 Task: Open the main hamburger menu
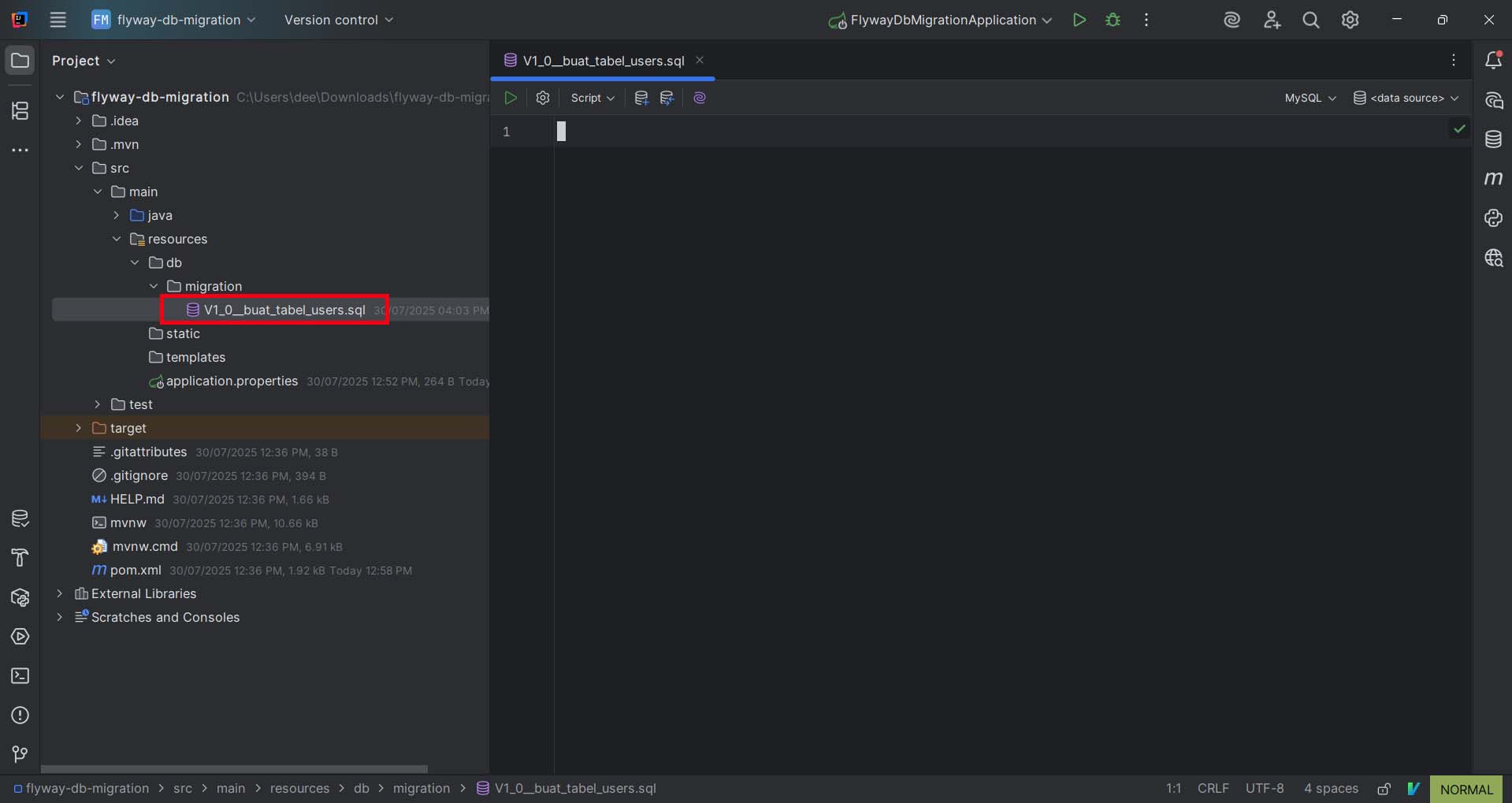pos(58,20)
